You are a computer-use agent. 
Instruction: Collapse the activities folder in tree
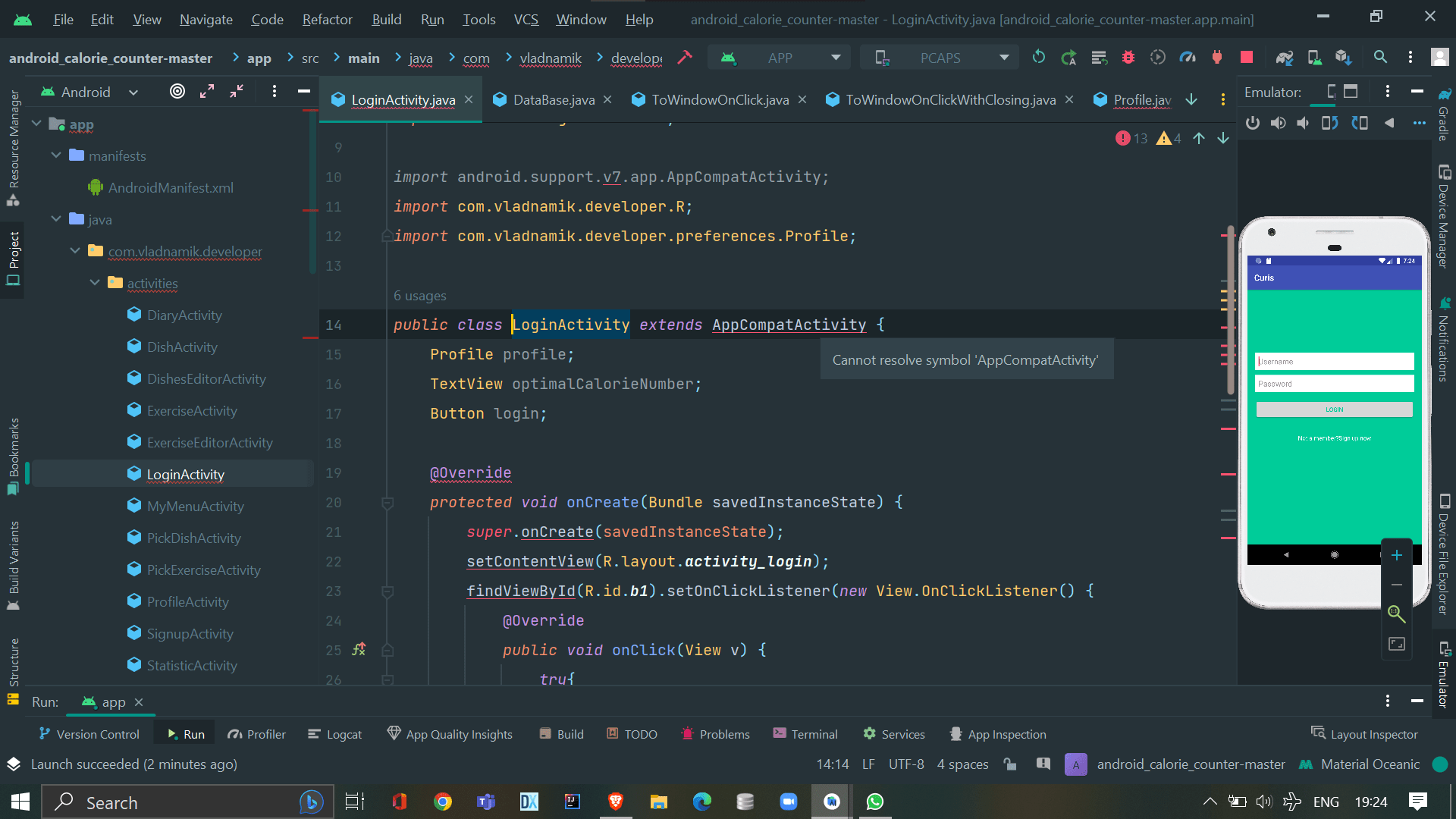(x=95, y=283)
